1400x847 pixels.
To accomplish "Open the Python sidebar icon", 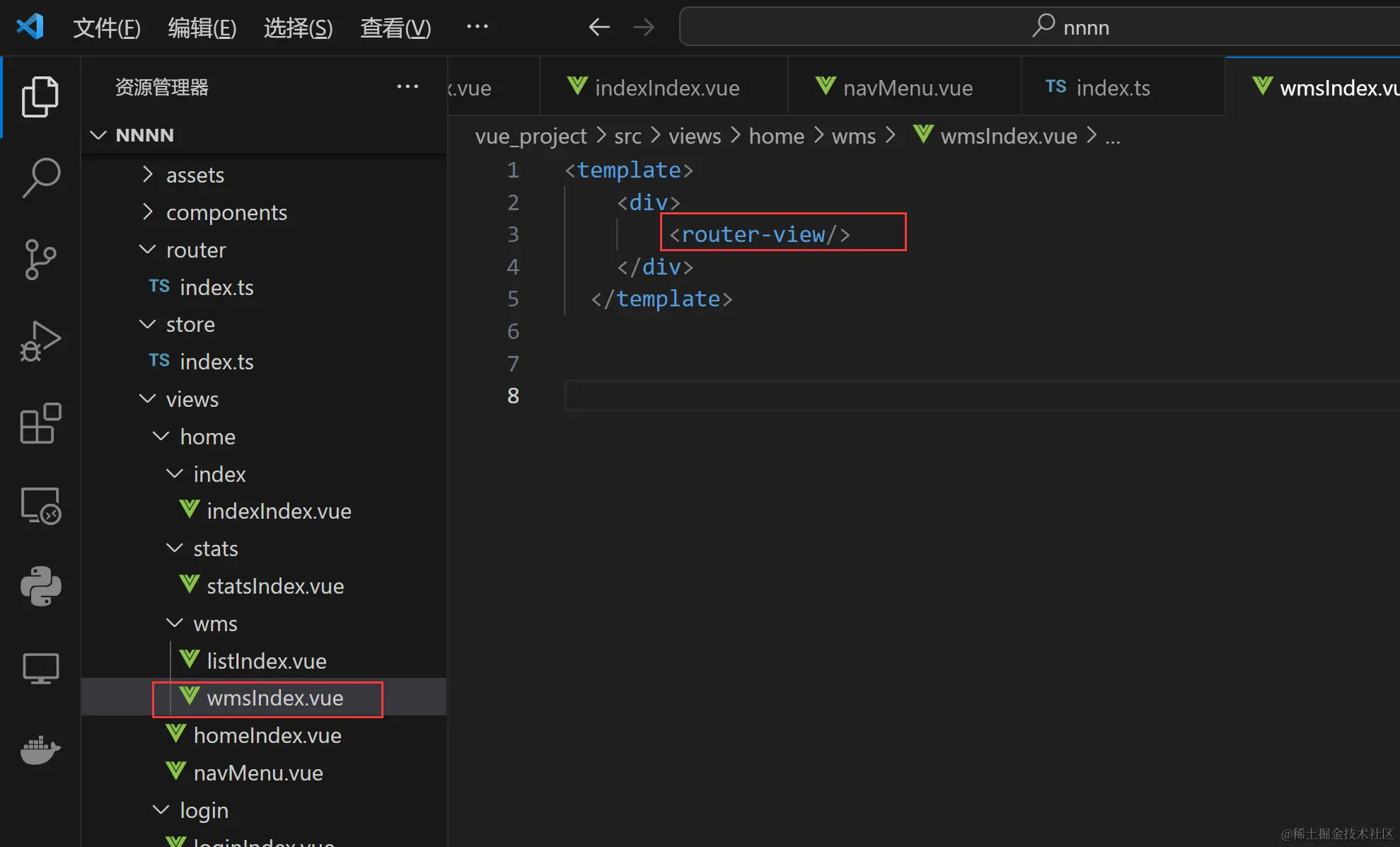I will [40, 586].
